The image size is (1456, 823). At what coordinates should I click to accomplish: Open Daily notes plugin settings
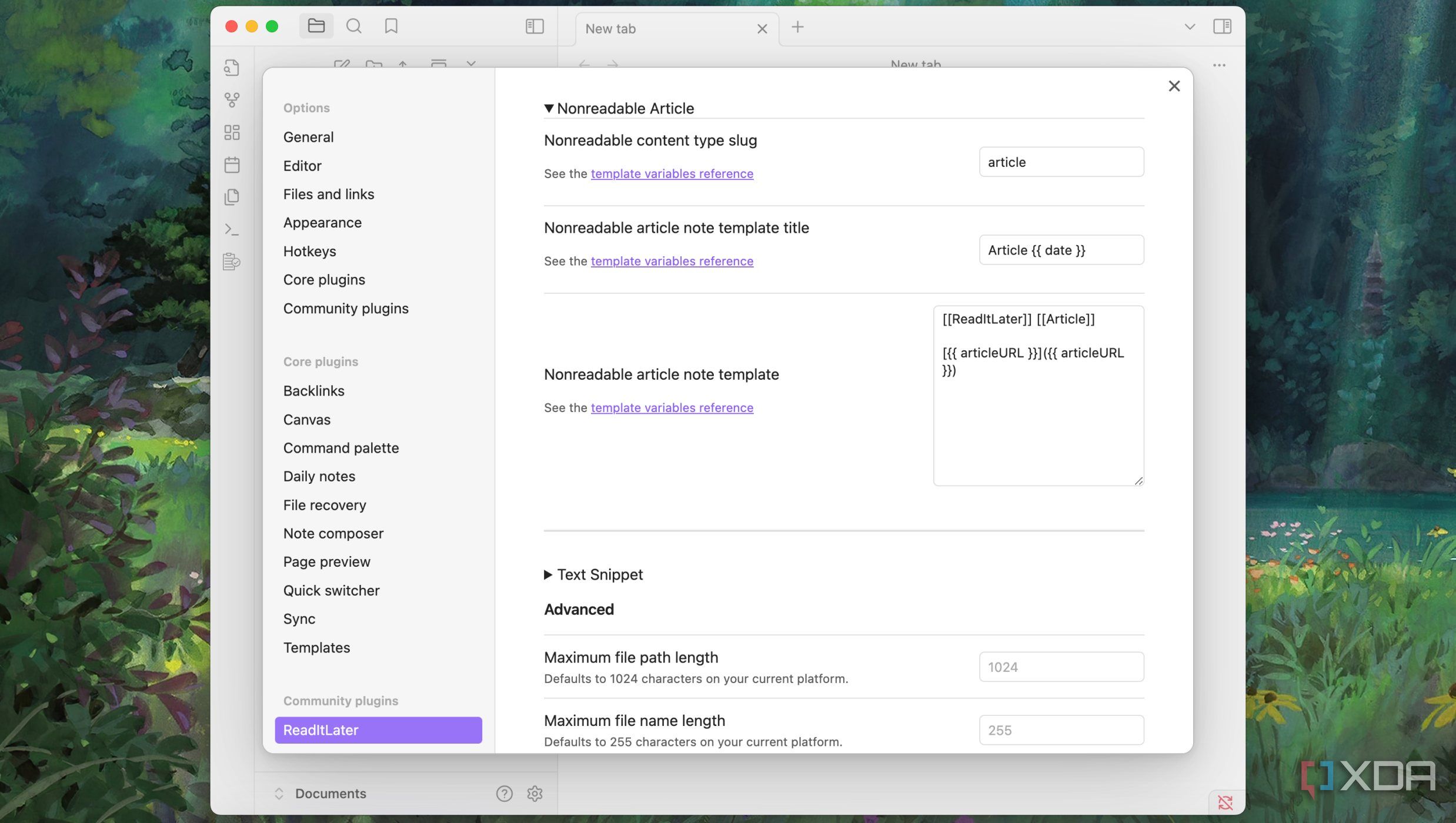pos(319,476)
